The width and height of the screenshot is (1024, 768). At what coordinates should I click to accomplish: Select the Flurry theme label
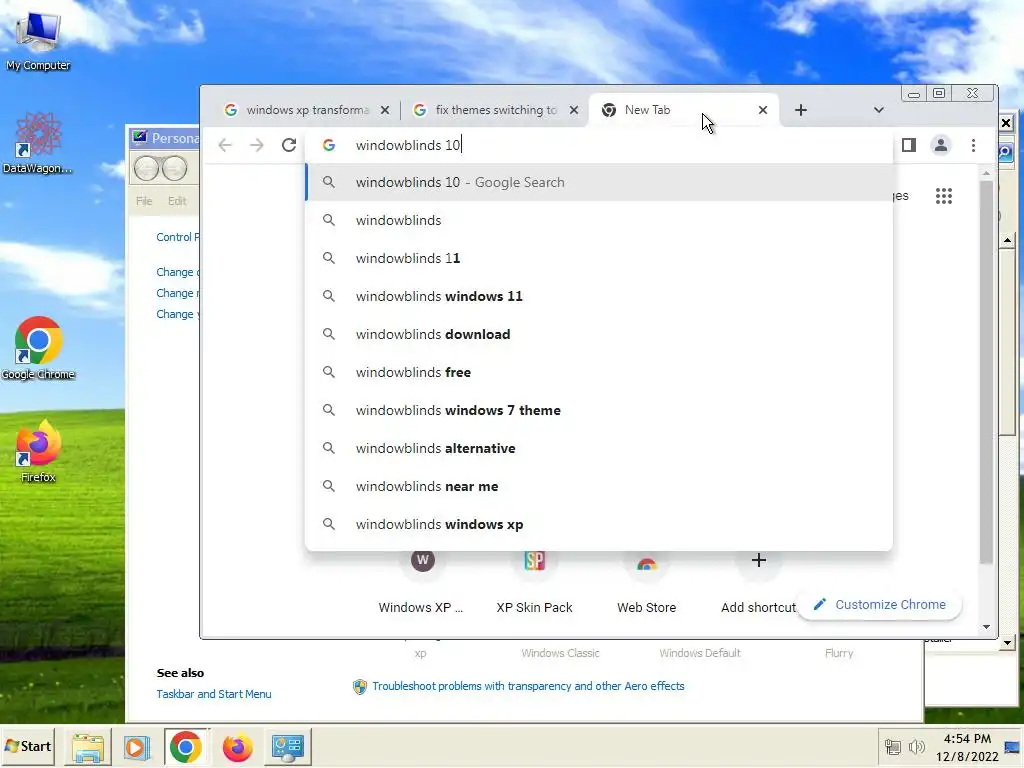point(839,653)
